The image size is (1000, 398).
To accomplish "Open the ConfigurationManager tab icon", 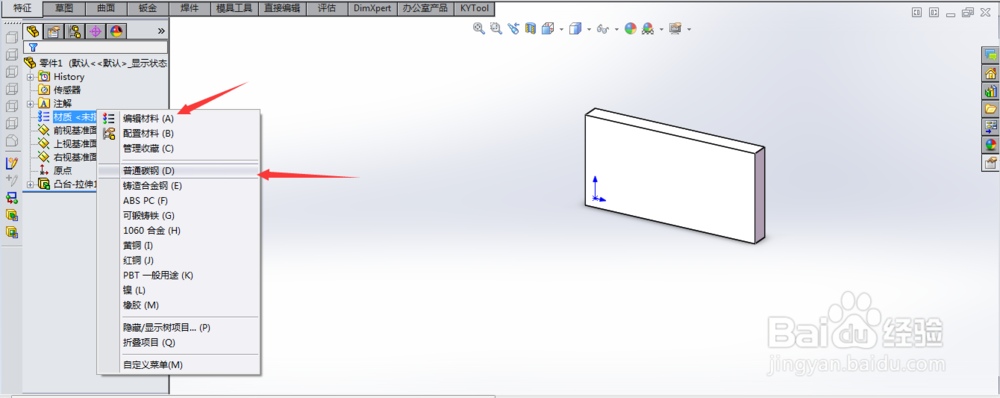I will (x=75, y=31).
